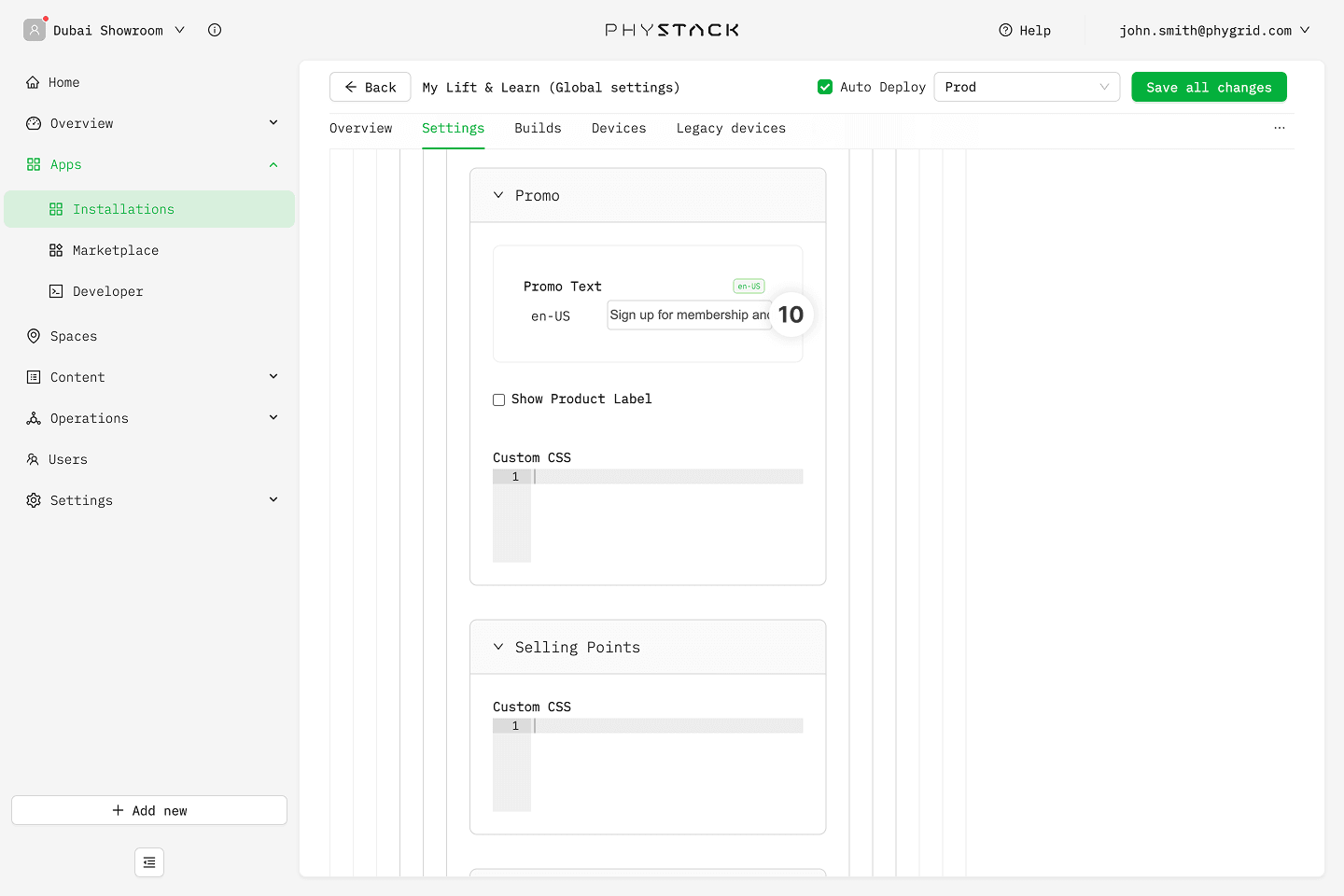Click the Back button
This screenshot has width=1344, height=896.
(370, 87)
